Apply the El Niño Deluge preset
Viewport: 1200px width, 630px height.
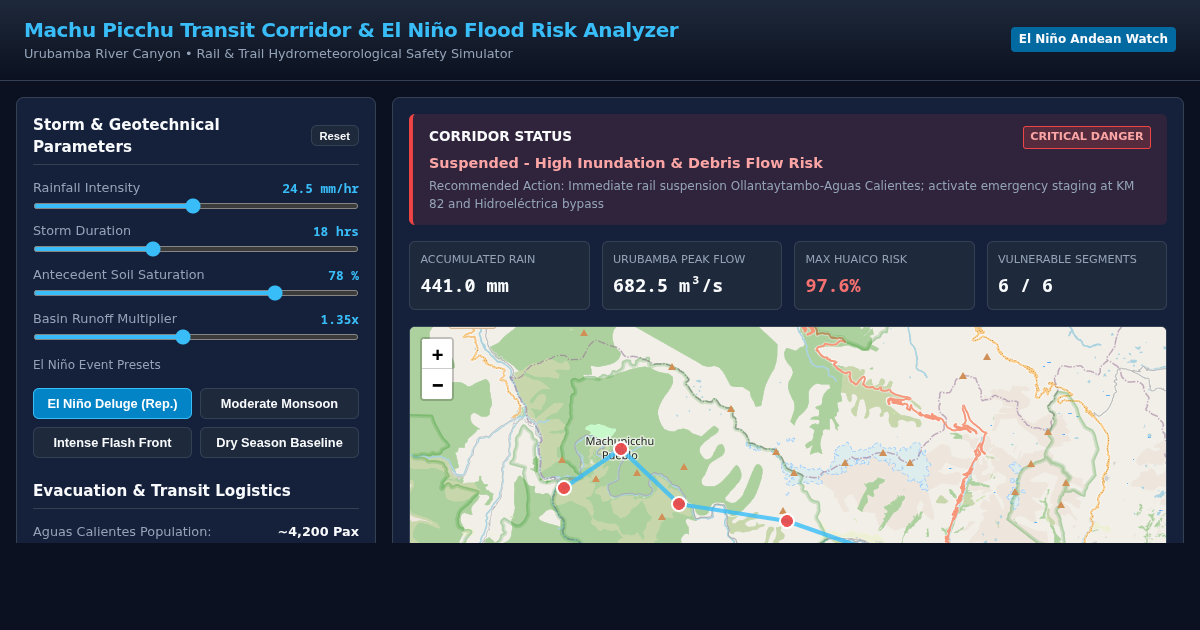[112, 404]
